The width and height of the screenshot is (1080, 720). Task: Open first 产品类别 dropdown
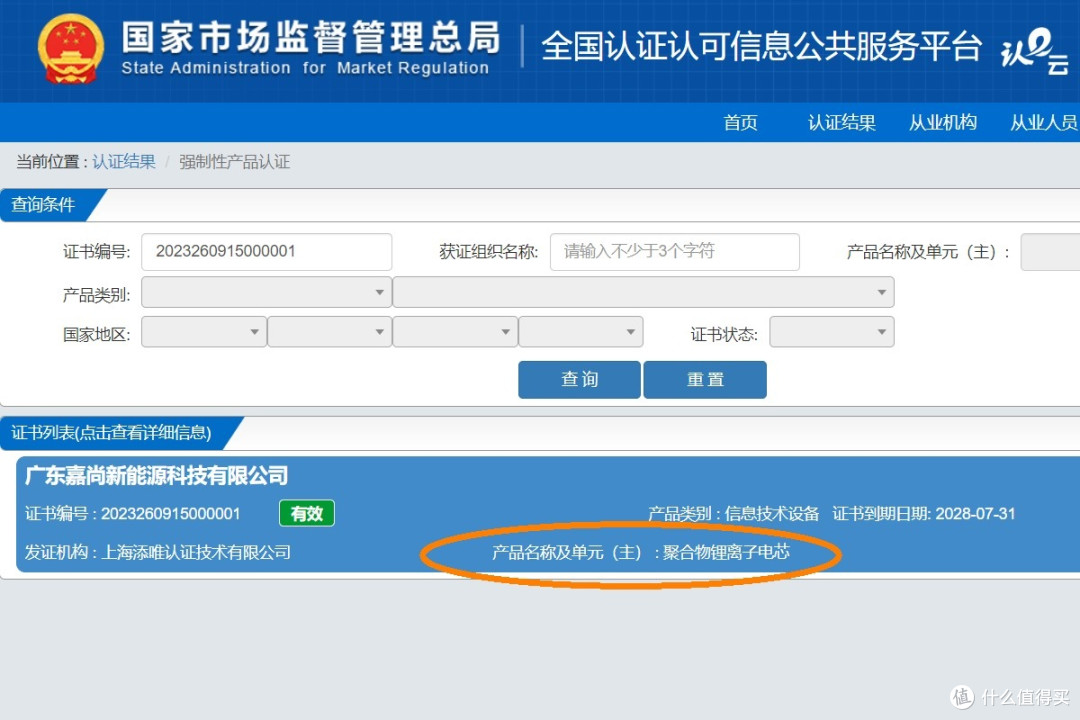[267, 292]
